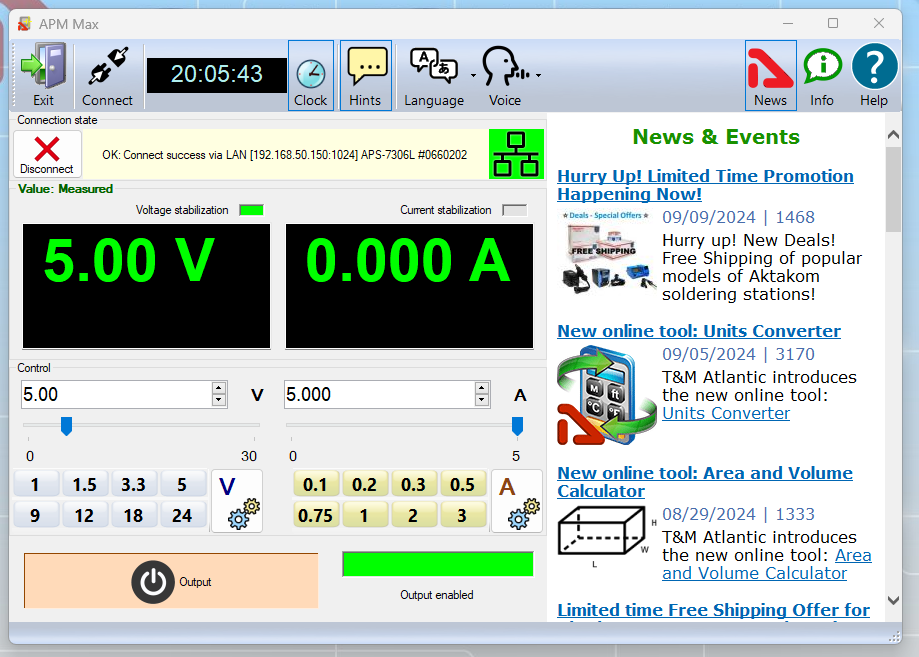Select the 1.5 V voltage preset
Screen dimensions: 919x657
pyautogui.click(x=84, y=485)
